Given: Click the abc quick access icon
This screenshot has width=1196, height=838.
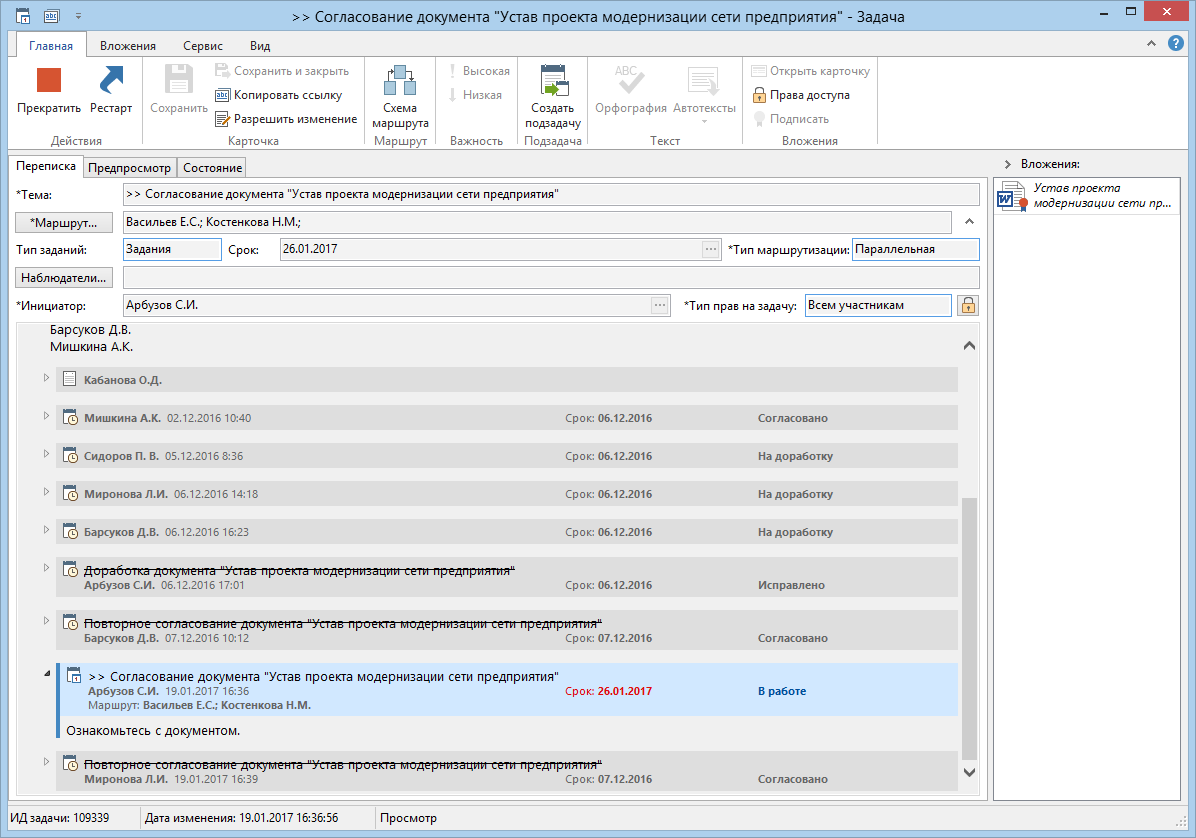Looking at the screenshot, I should point(51,15).
